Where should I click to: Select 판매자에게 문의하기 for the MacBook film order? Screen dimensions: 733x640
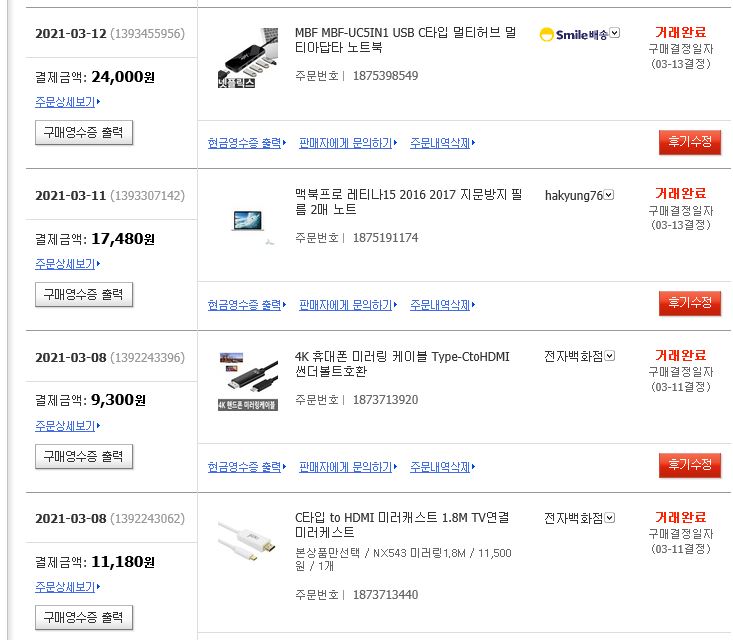point(346,305)
